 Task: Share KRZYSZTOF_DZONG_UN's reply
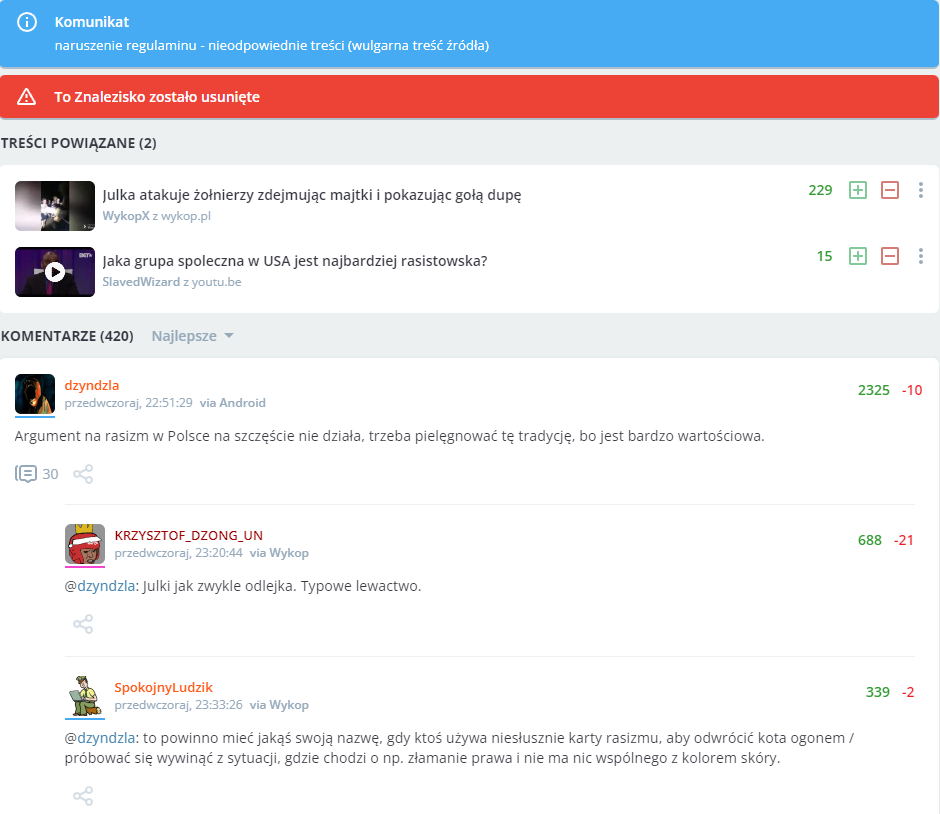click(84, 624)
